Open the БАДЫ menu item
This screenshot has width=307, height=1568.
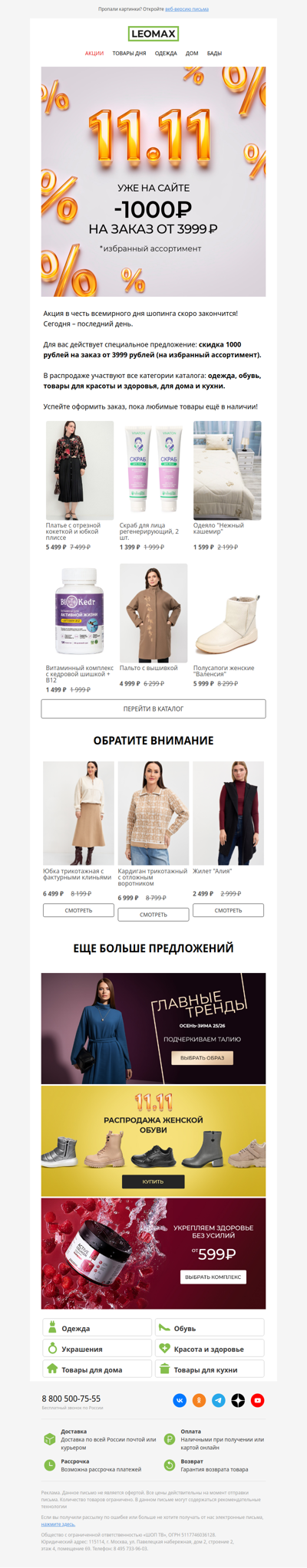(214, 54)
